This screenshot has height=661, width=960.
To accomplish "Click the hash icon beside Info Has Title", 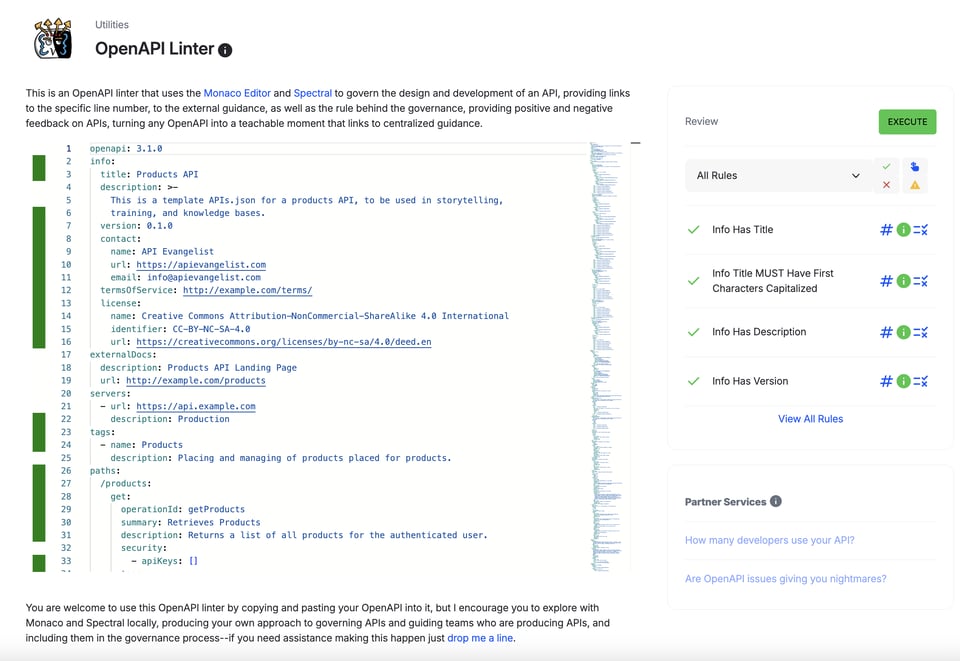I will click(886, 230).
